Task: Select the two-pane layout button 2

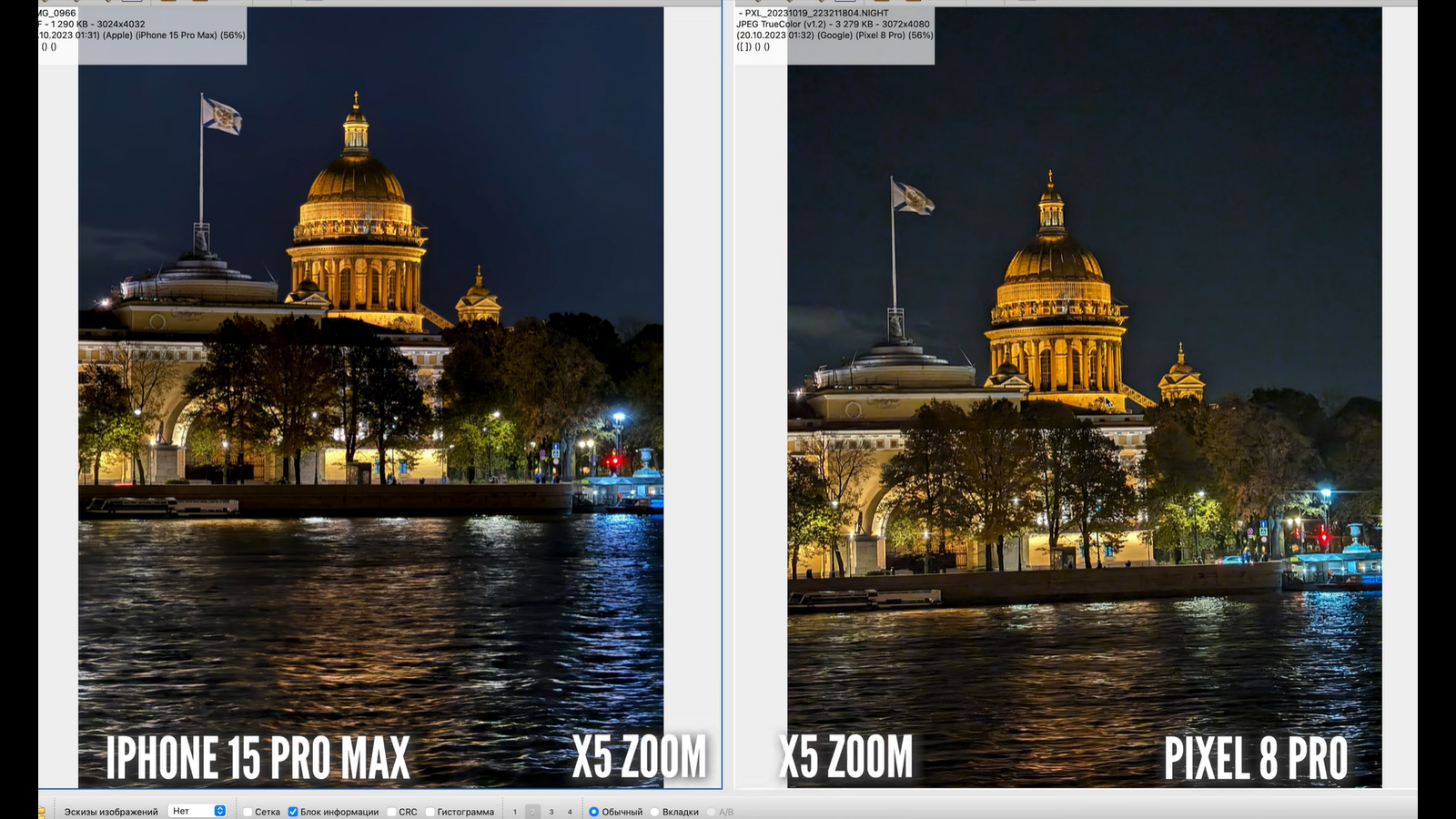Action: tap(533, 812)
